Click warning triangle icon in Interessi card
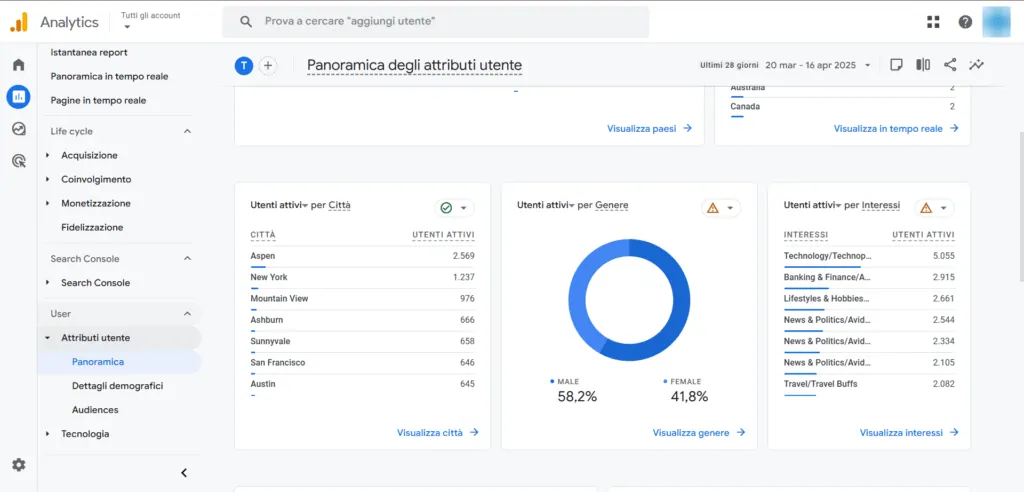The height and width of the screenshot is (492, 1024). [x=925, y=208]
